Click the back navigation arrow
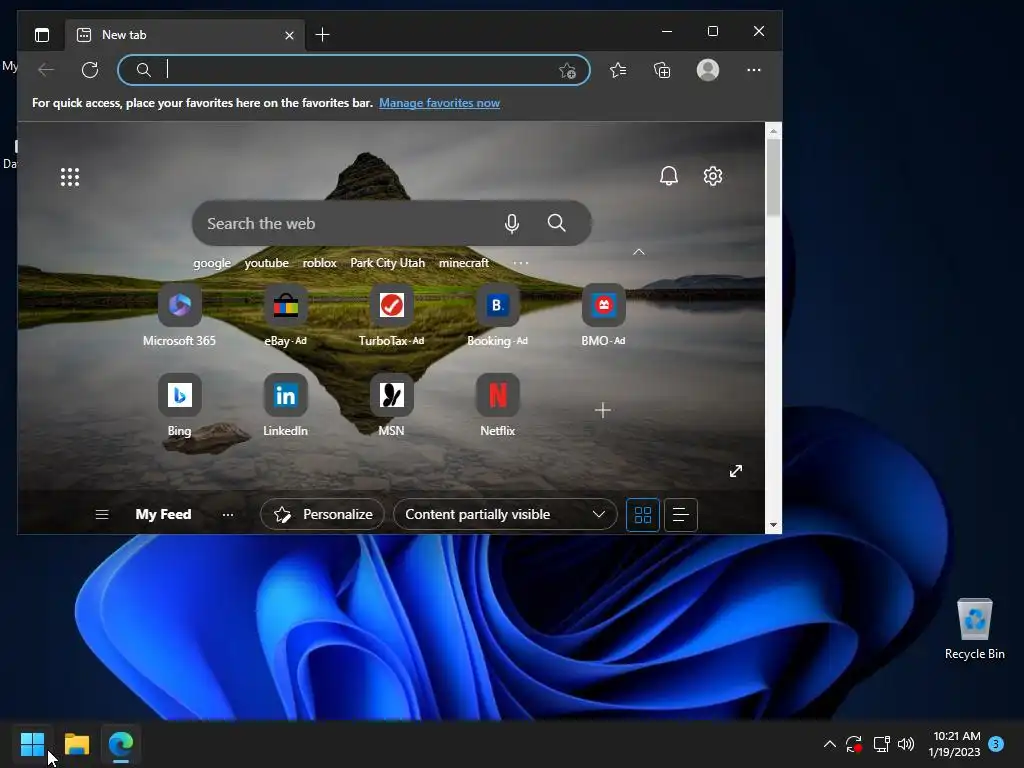 point(46,70)
